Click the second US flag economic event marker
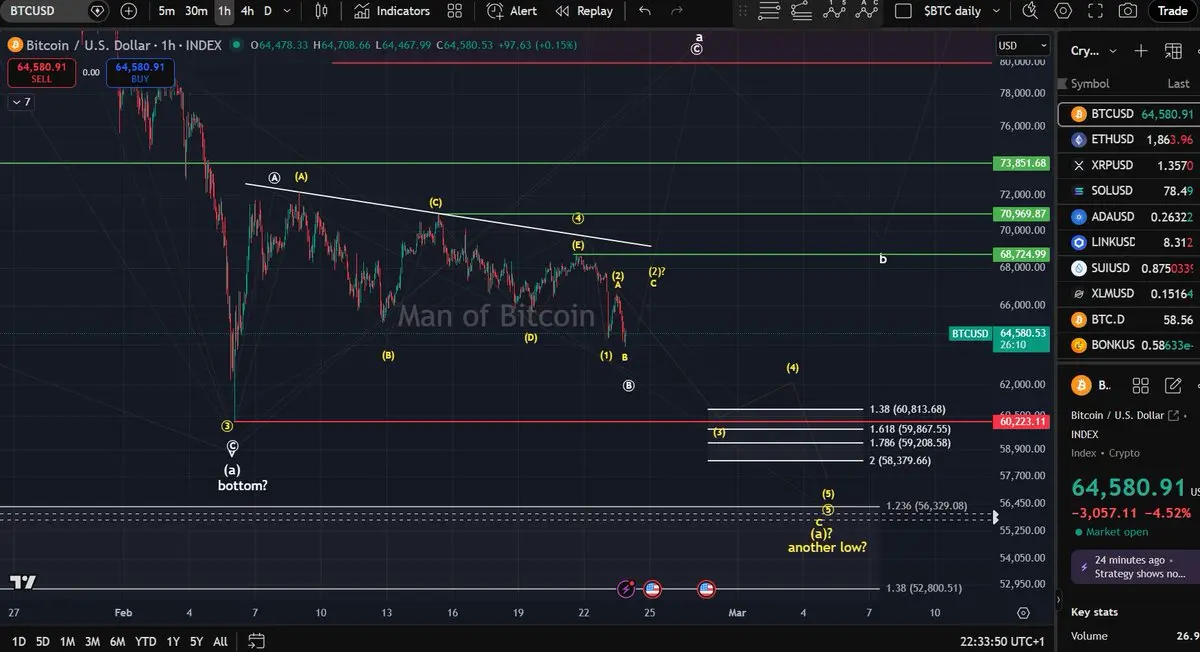 click(x=706, y=589)
